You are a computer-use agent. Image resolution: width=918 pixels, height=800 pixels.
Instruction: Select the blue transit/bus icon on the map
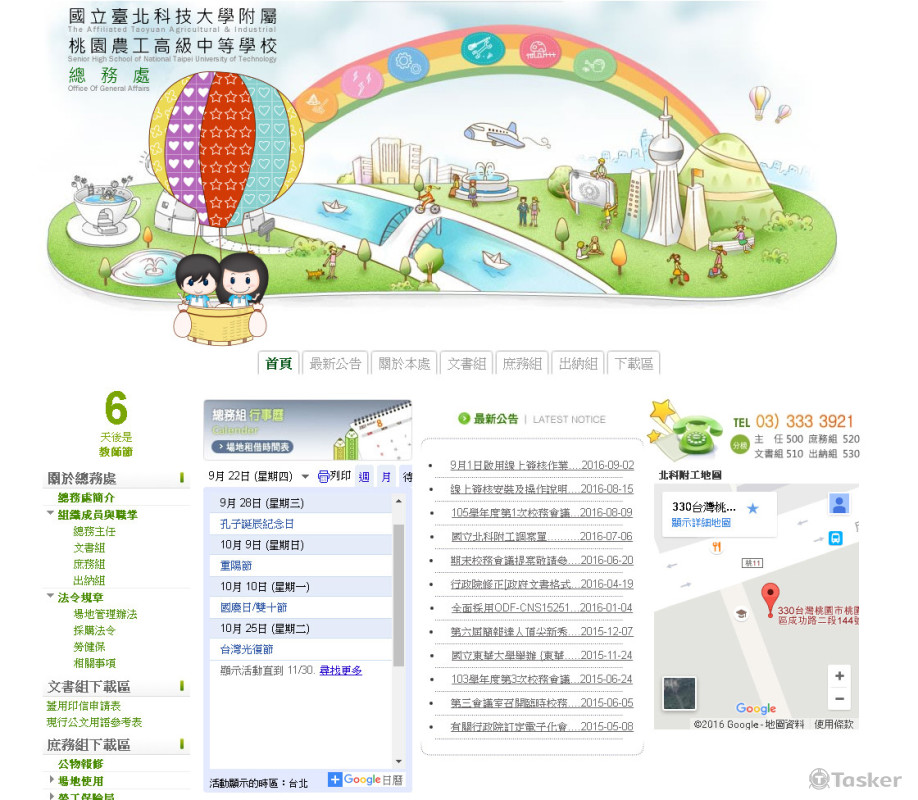836,538
